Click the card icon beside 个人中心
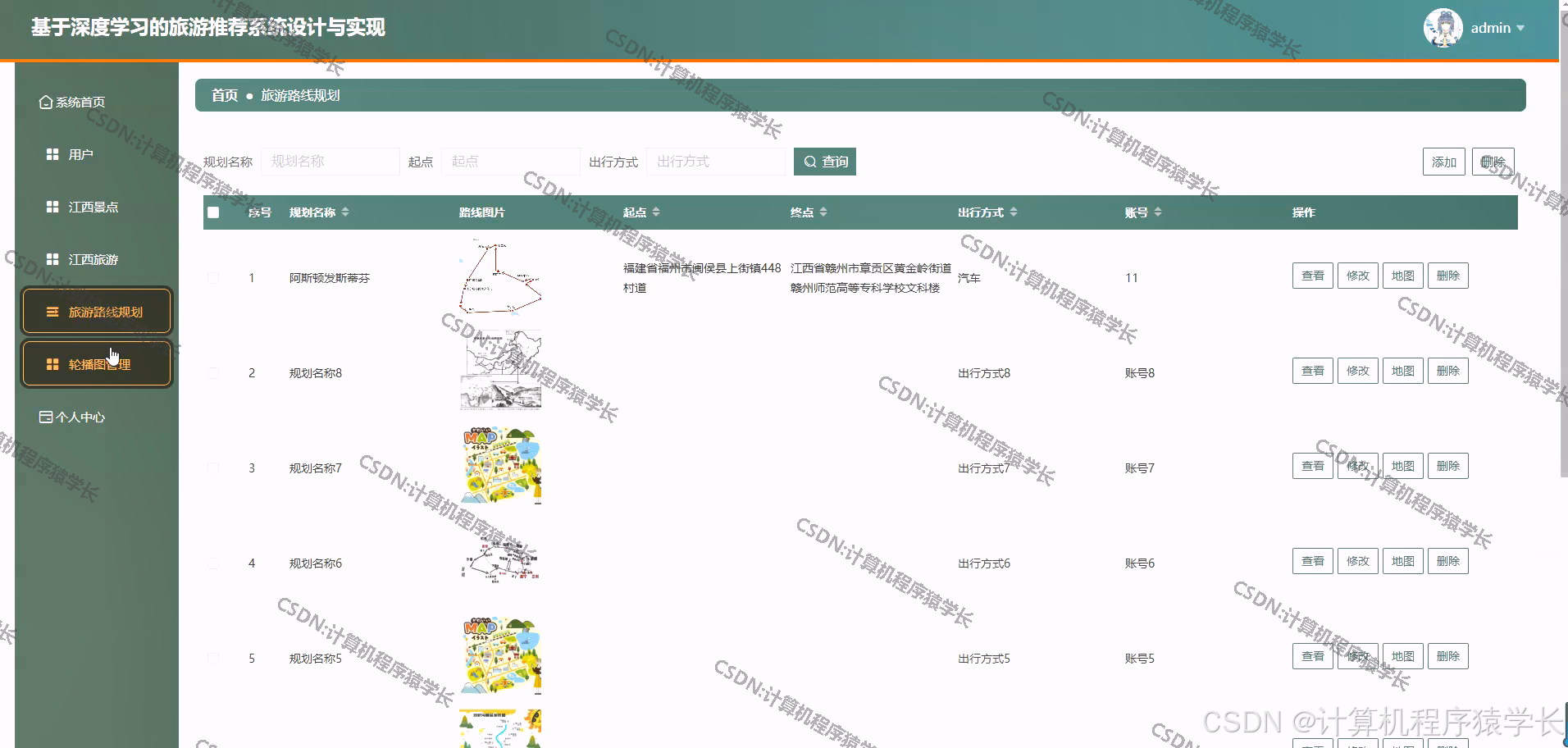The image size is (1568, 748). pyautogui.click(x=46, y=417)
